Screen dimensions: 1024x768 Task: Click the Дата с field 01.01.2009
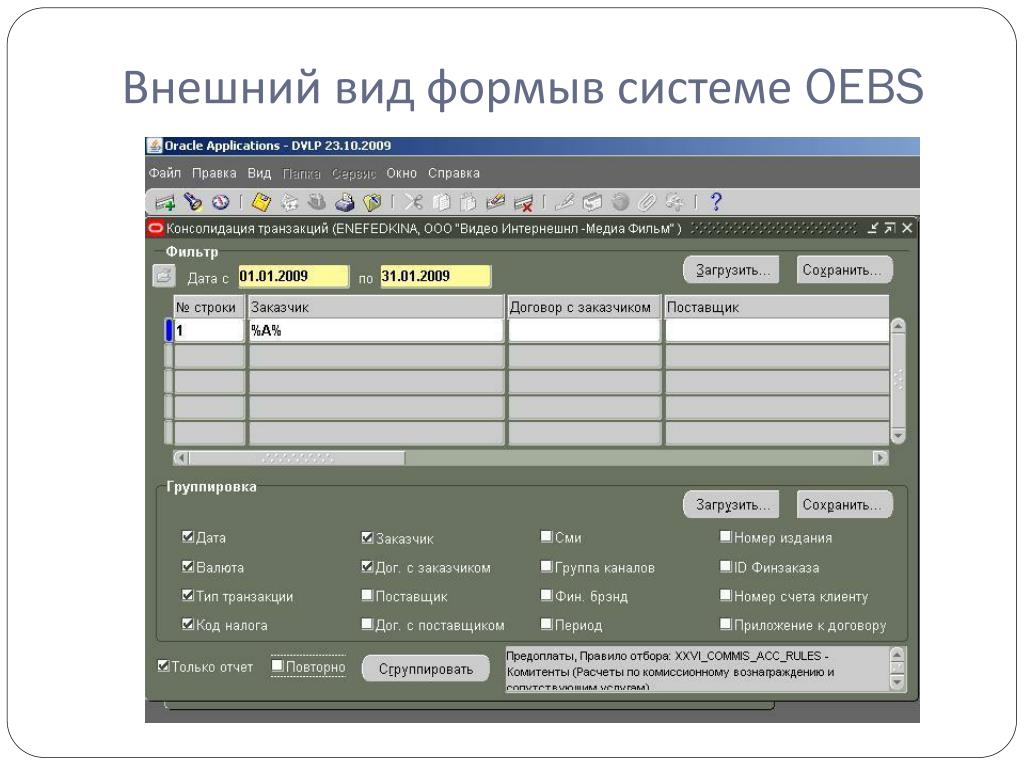(x=293, y=276)
